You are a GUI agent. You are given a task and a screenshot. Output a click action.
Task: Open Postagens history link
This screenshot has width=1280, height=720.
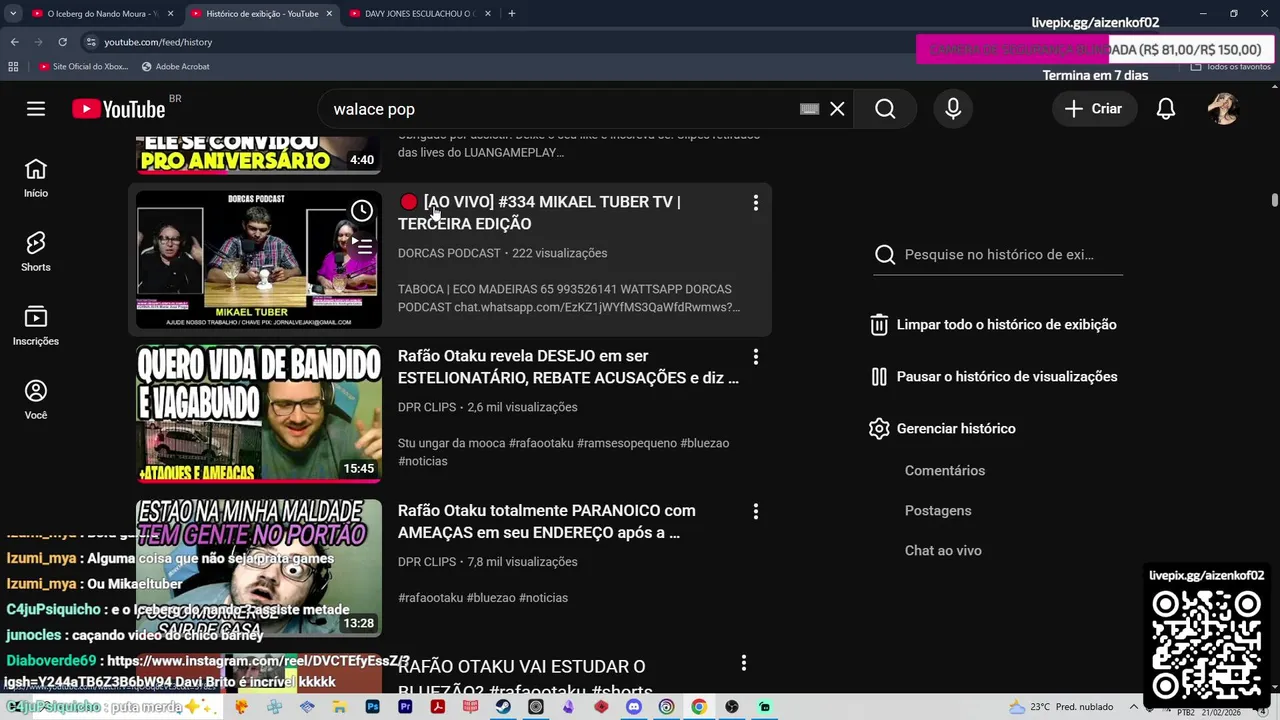pos(938,511)
